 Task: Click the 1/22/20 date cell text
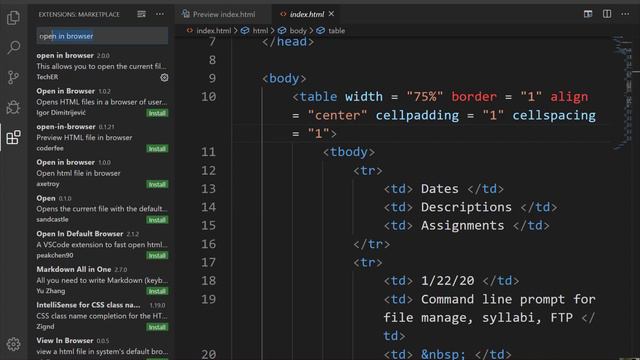point(447,281)
